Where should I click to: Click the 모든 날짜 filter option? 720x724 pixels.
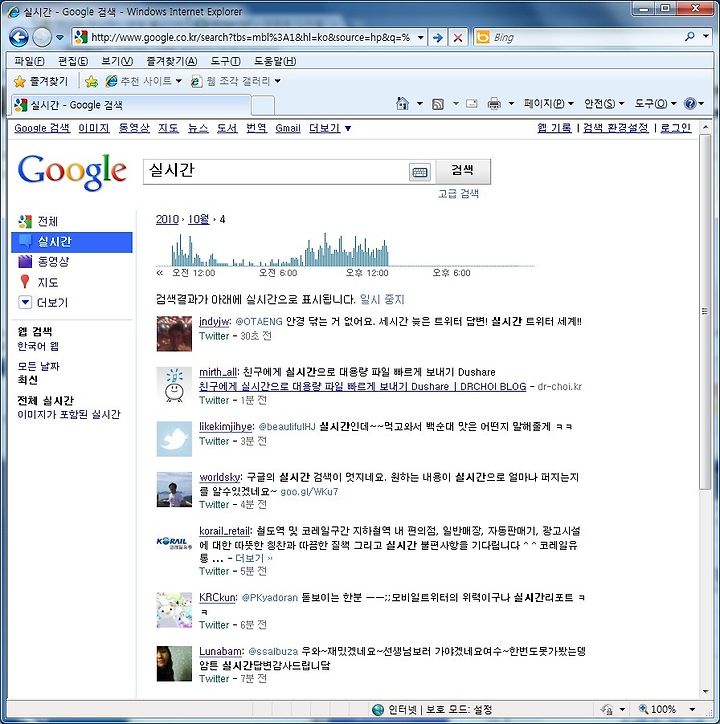click(38, 366)
